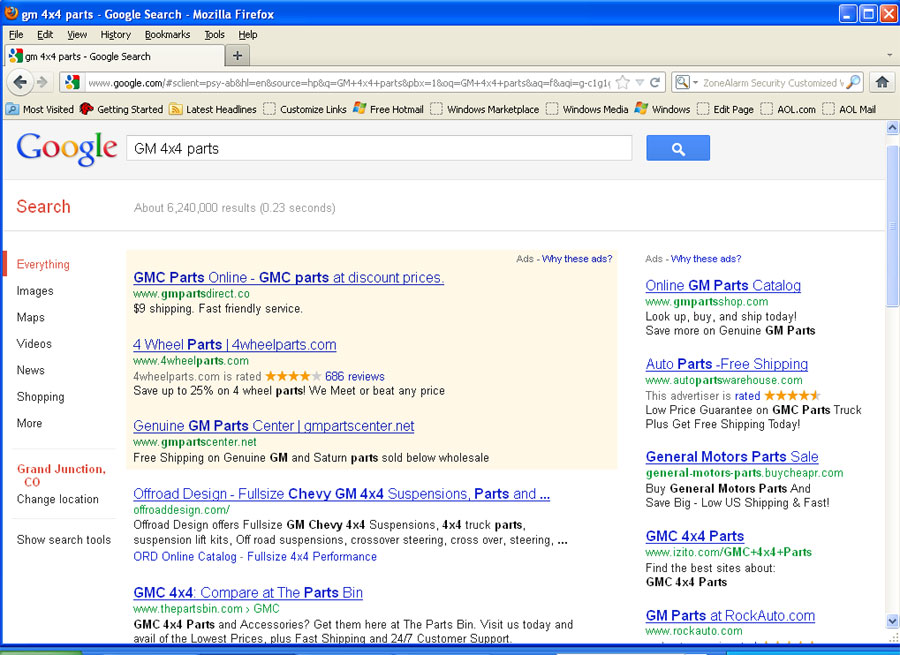Click the bookmark star in address bar
The height and width of the screenshot is (655, 900).
(622, 83)
